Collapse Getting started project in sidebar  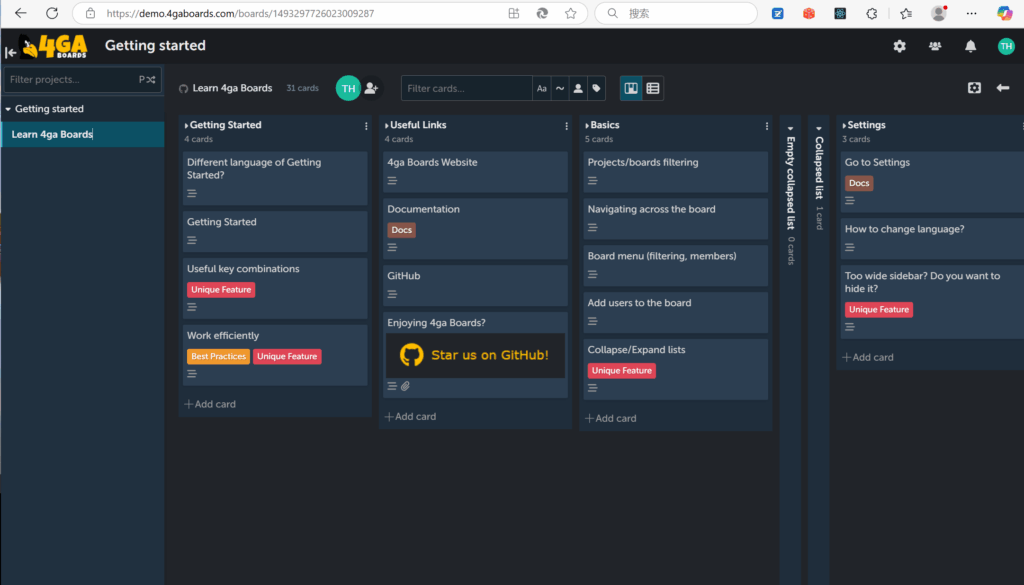pos(8,109)
